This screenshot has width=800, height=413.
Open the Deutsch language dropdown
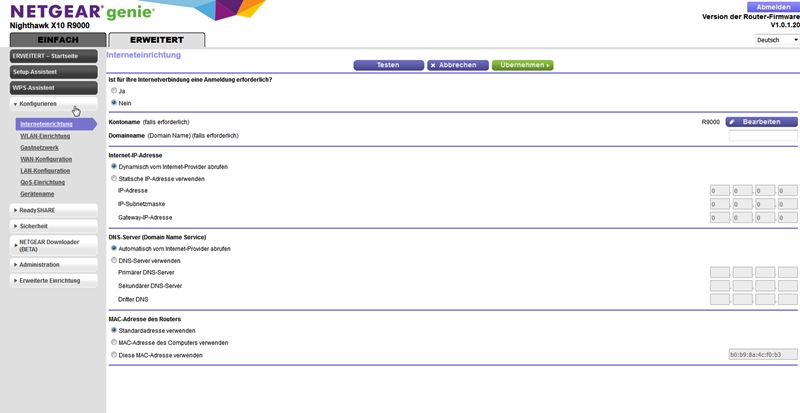coord(776,40)
